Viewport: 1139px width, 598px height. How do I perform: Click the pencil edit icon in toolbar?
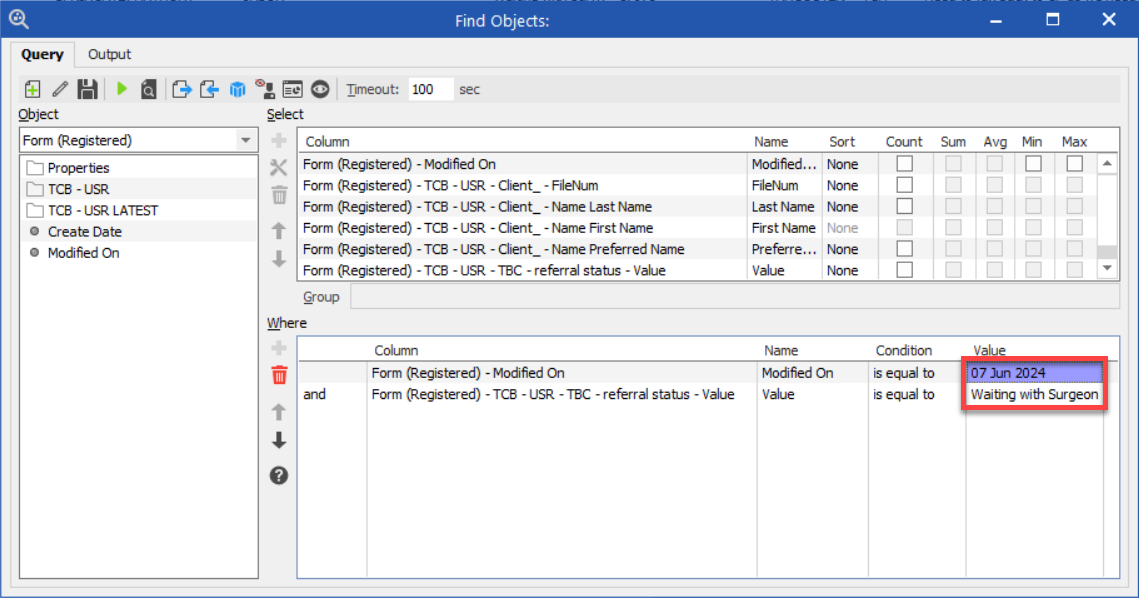[60, 89]
